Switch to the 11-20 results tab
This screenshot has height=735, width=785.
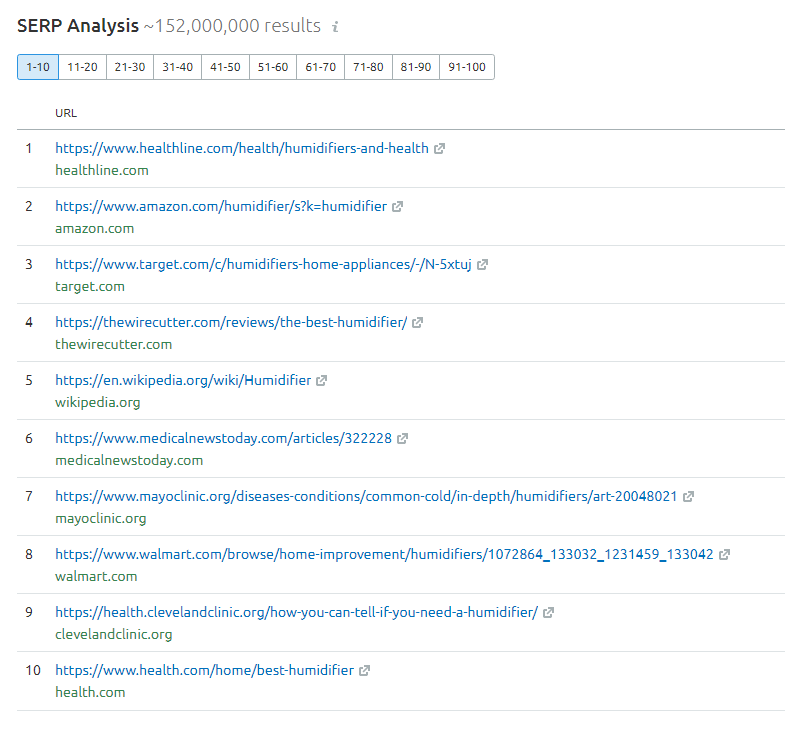(x=83, y=67)
